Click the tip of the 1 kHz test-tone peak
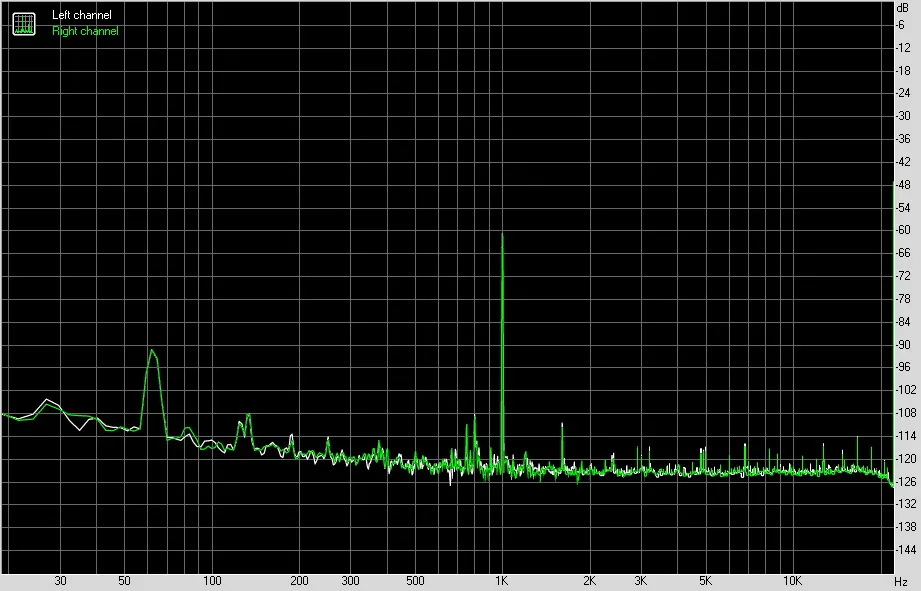Image resolution: width=921 pixels, height=591 pixels. point(502,234)
